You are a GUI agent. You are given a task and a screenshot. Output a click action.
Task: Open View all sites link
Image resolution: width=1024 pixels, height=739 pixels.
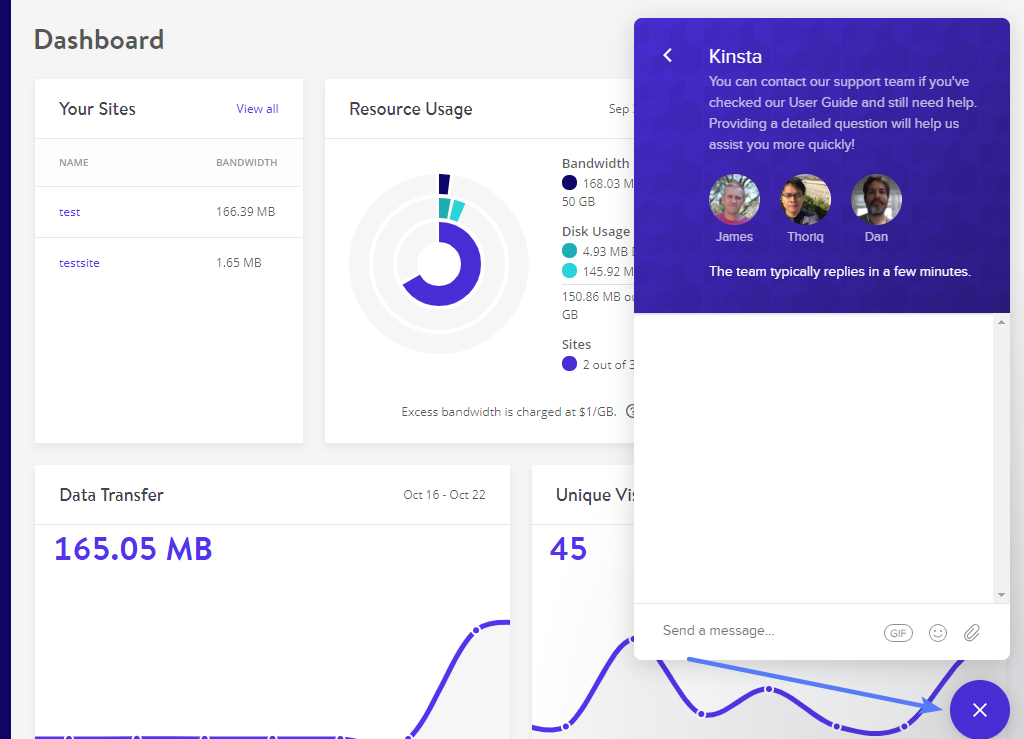point(257,109)
